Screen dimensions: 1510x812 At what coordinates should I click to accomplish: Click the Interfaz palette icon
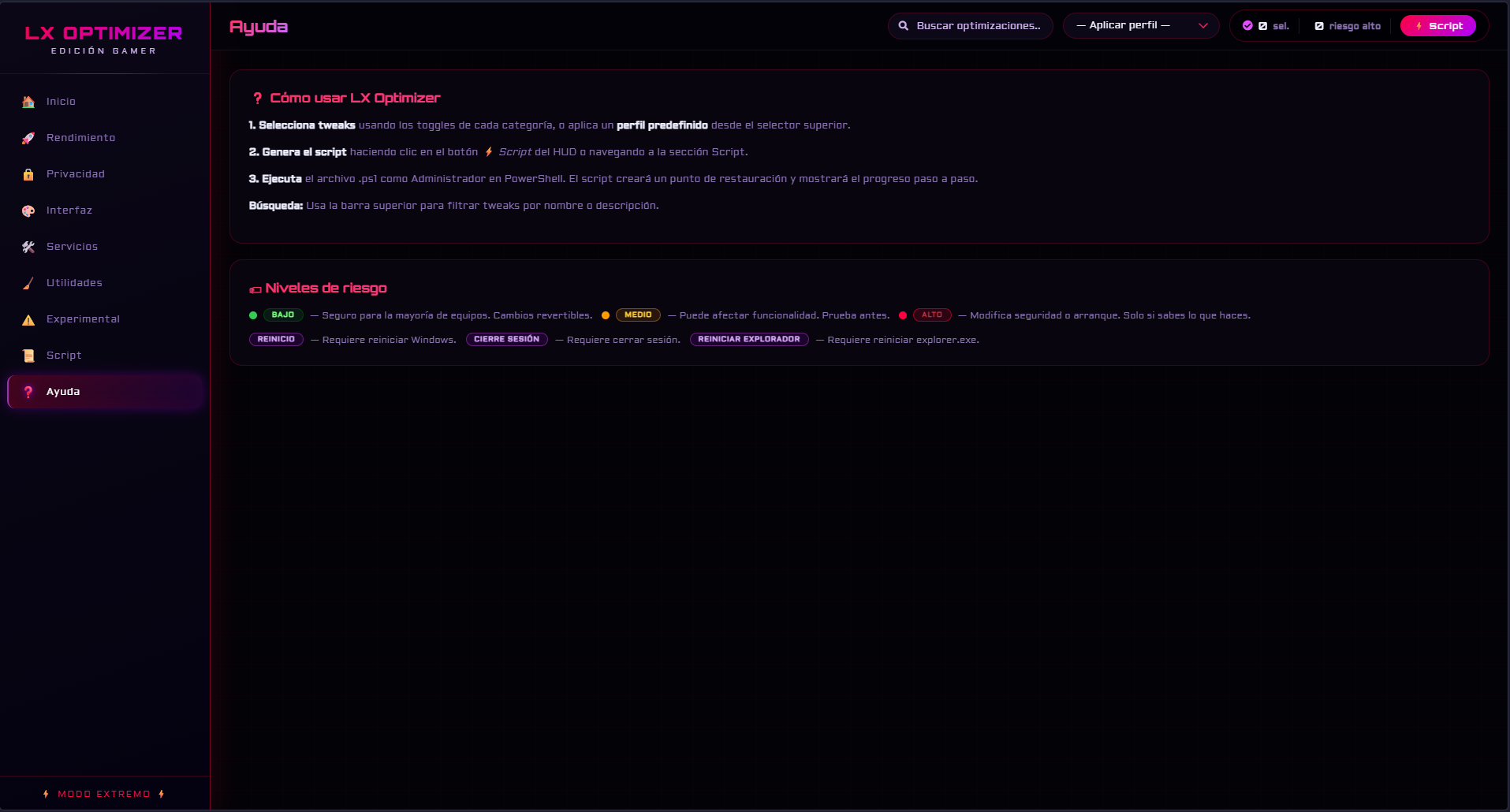[28, 210]
